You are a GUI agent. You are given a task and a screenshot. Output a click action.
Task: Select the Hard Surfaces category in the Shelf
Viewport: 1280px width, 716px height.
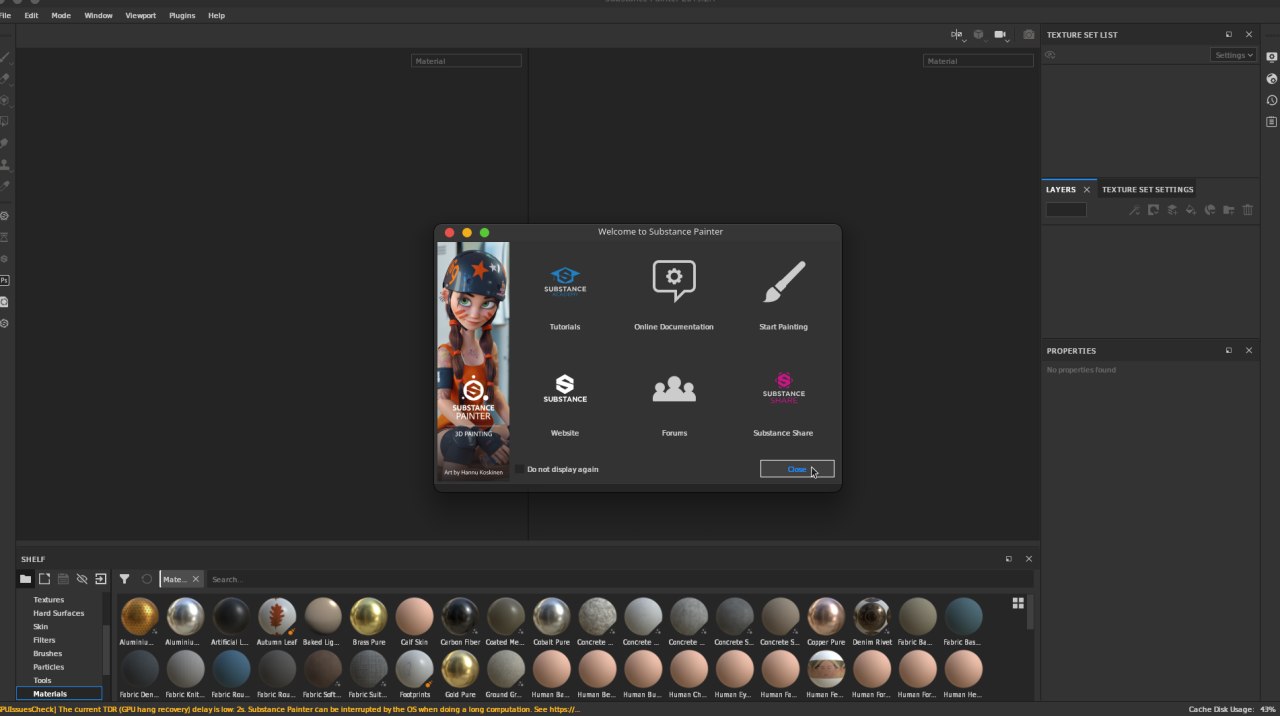pos(58,613)
